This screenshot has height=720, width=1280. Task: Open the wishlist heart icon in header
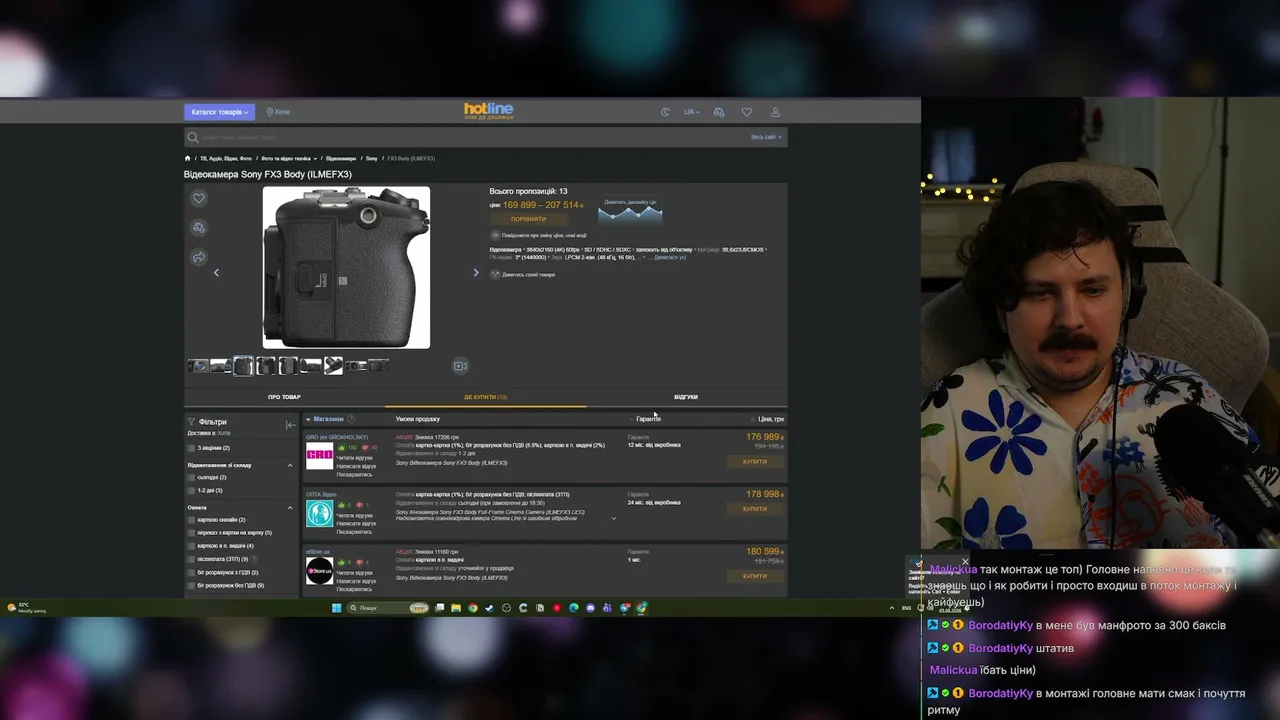coord(747,112)
